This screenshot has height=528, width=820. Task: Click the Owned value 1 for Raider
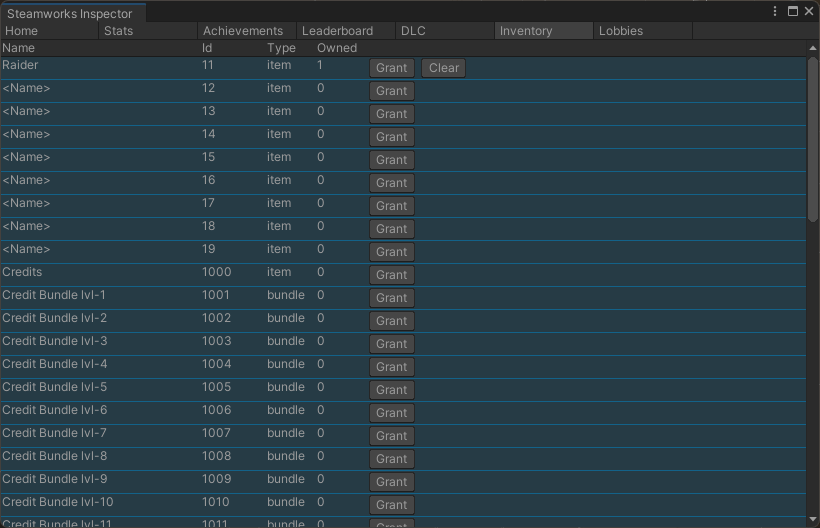tap(320, 65)
